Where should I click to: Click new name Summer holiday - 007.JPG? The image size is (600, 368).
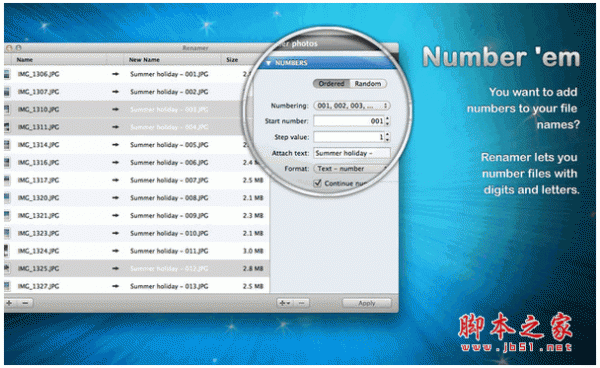coord(169,180)
